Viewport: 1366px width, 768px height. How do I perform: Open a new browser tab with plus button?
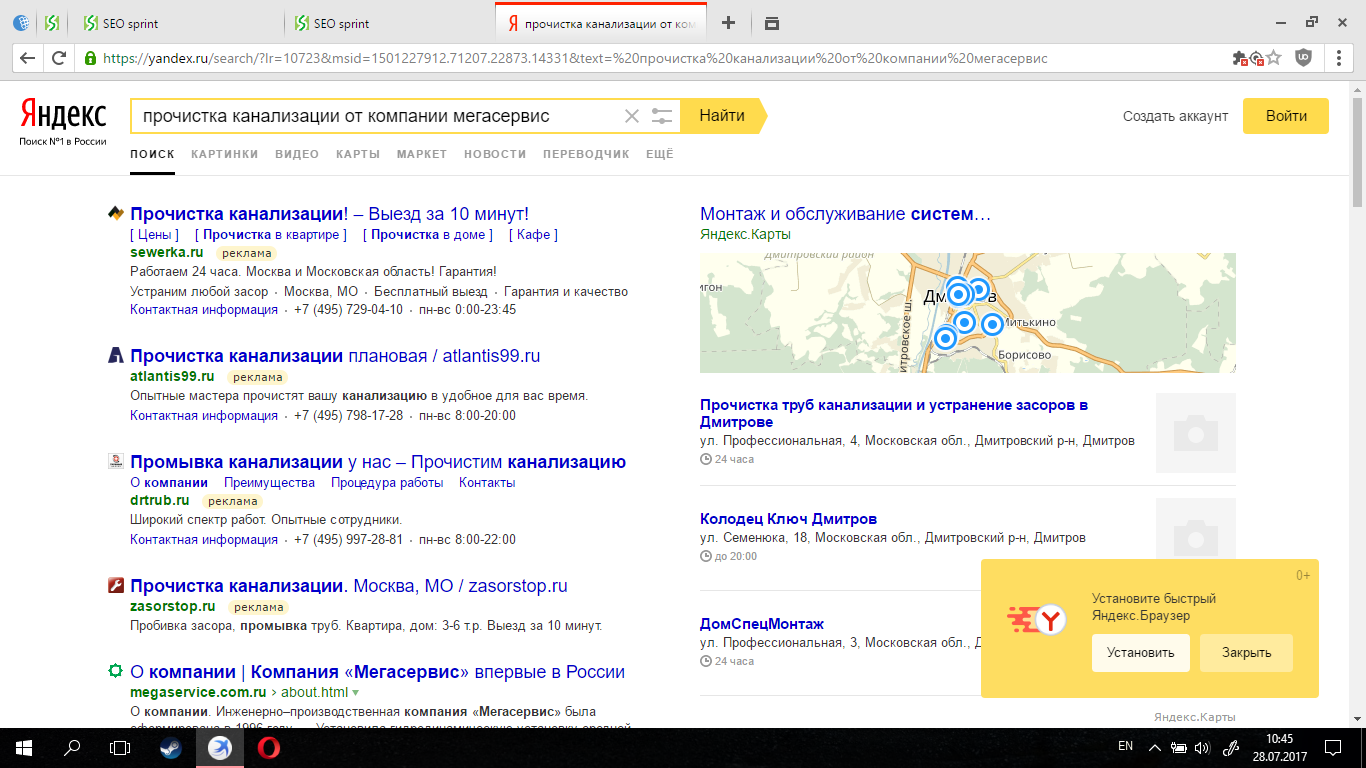(x=728, y=23)
